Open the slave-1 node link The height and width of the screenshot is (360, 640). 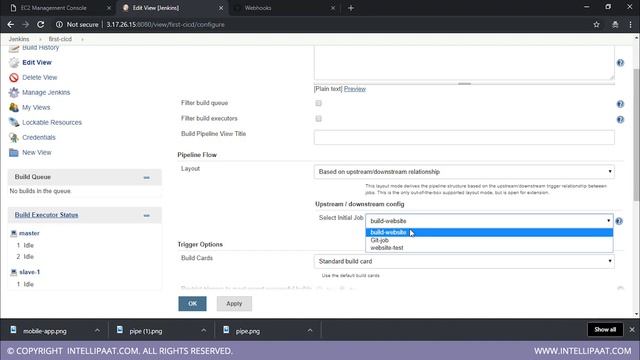click(x=29, y=272)
